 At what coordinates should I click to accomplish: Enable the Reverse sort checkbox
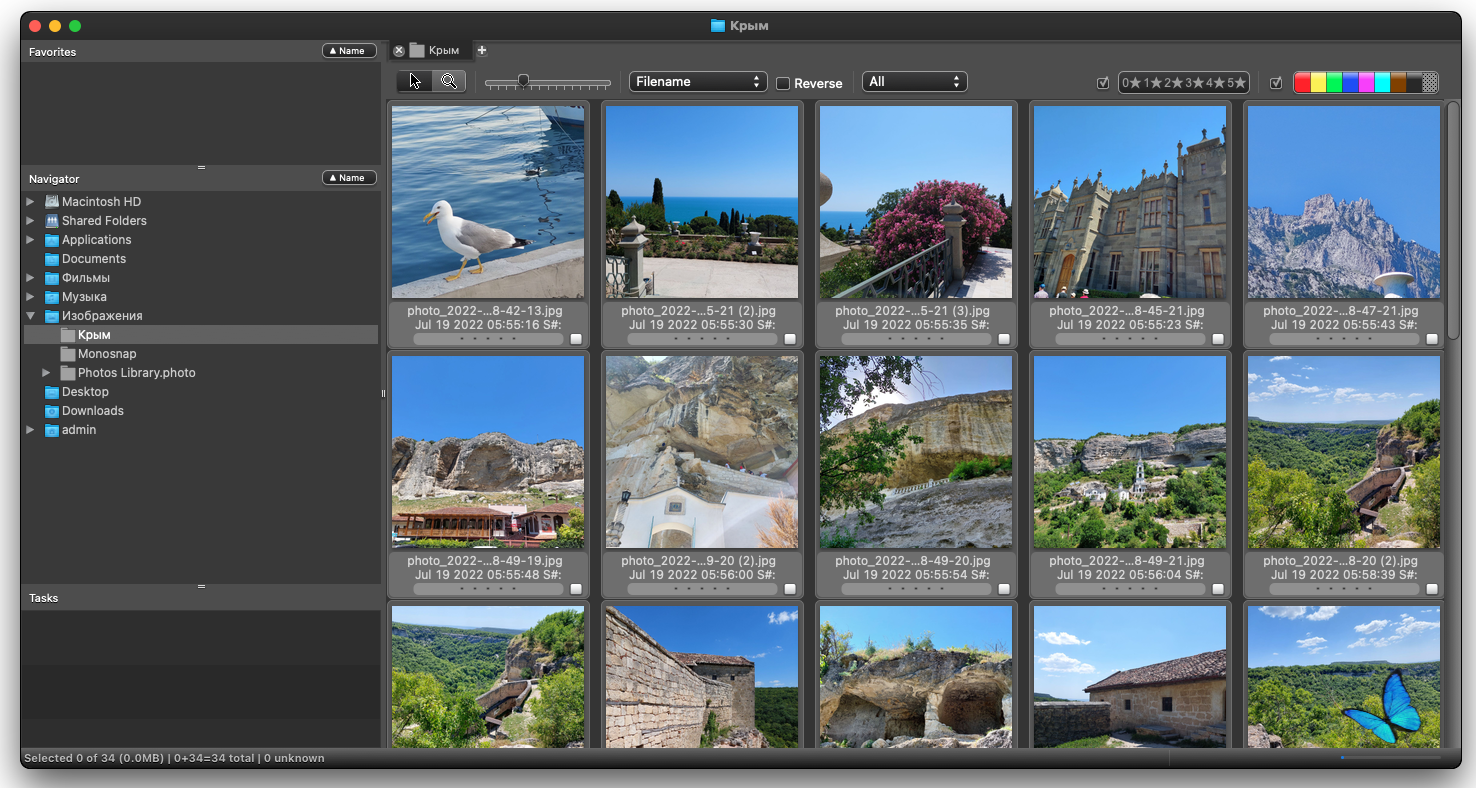tap(783, 83)
